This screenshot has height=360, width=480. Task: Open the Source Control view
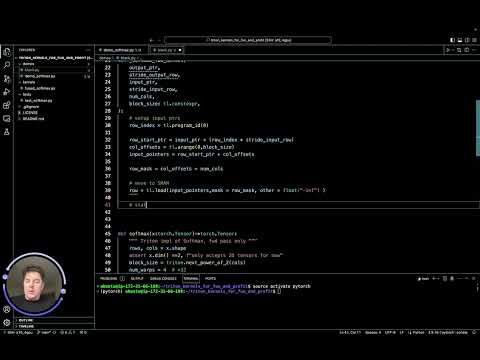pos(7,79)
